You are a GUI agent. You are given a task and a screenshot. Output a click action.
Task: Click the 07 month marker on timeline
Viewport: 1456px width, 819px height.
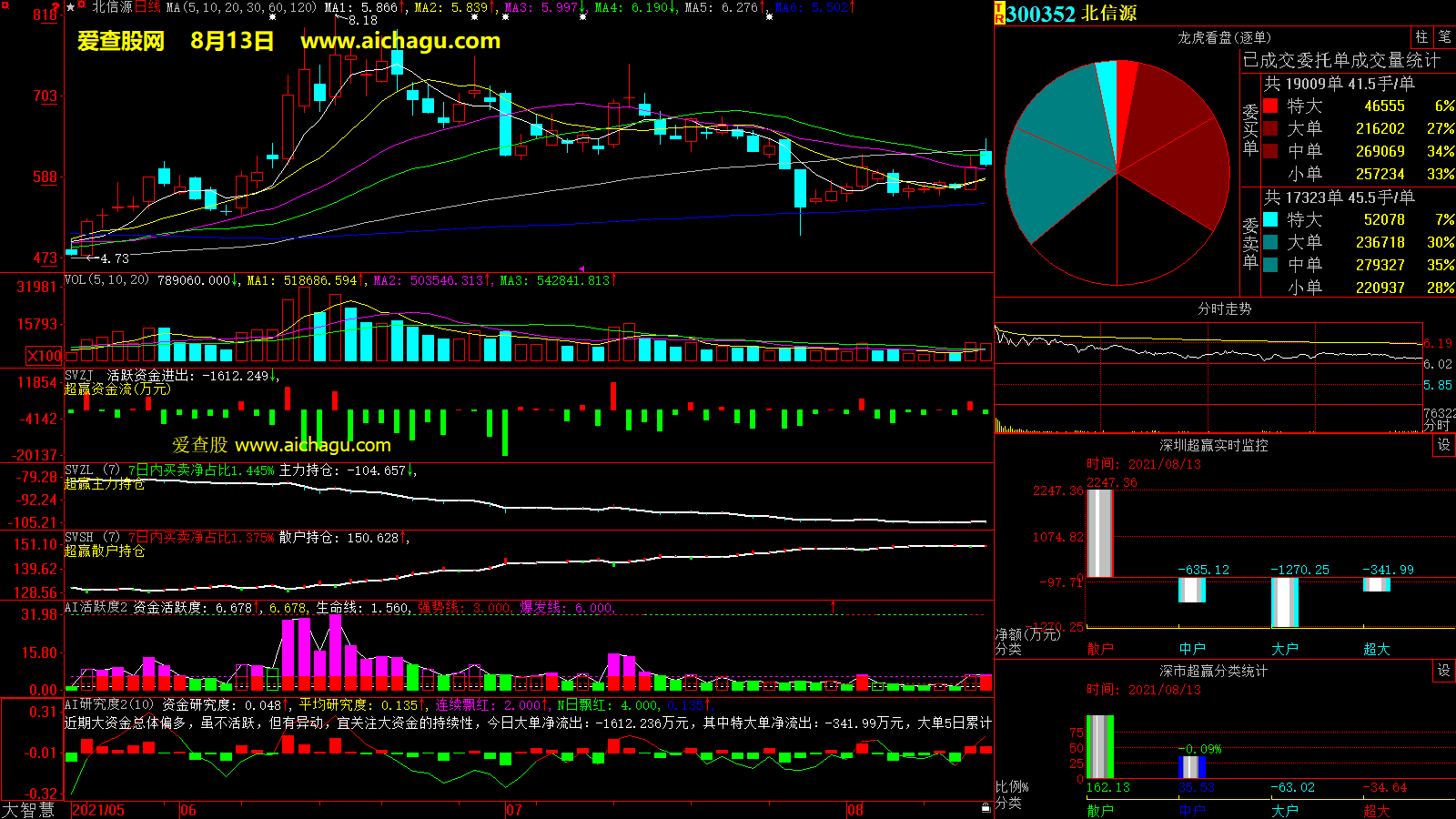click(514, 810)
